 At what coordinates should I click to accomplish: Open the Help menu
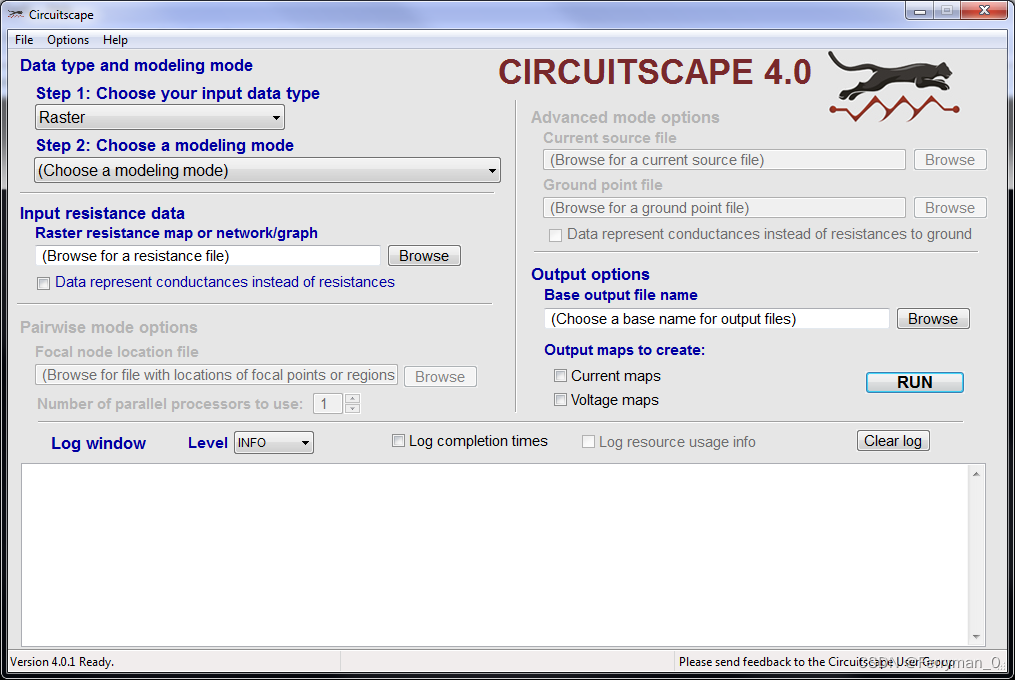115,40
